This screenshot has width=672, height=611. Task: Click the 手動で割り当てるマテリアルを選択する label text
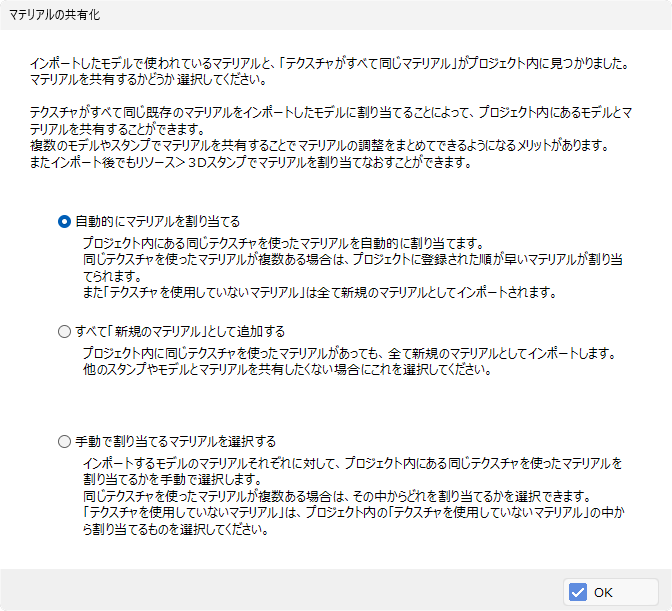[175, 442]
